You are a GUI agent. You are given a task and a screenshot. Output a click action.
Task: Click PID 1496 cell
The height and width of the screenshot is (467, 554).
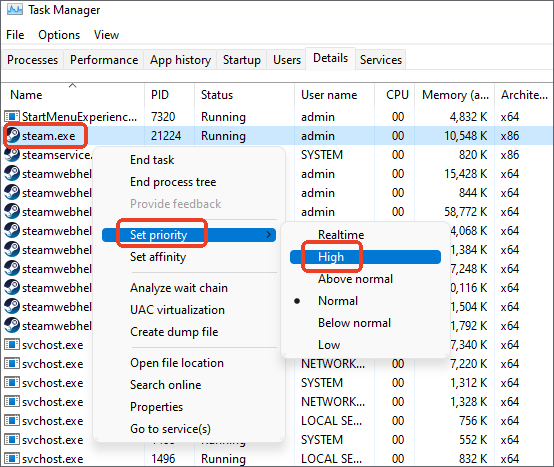point(163,459)
